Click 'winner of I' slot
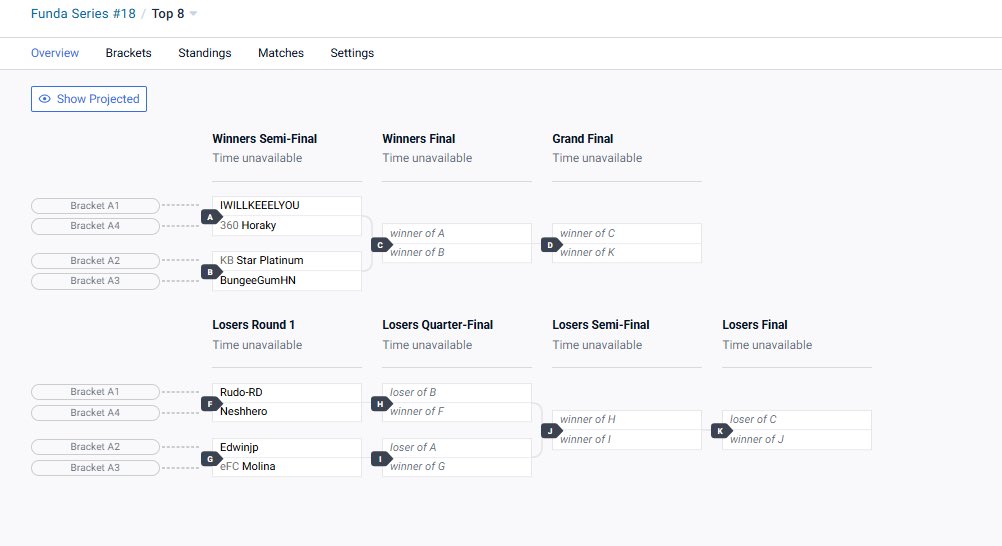The image size is (1002, 546). coord(627,439)
